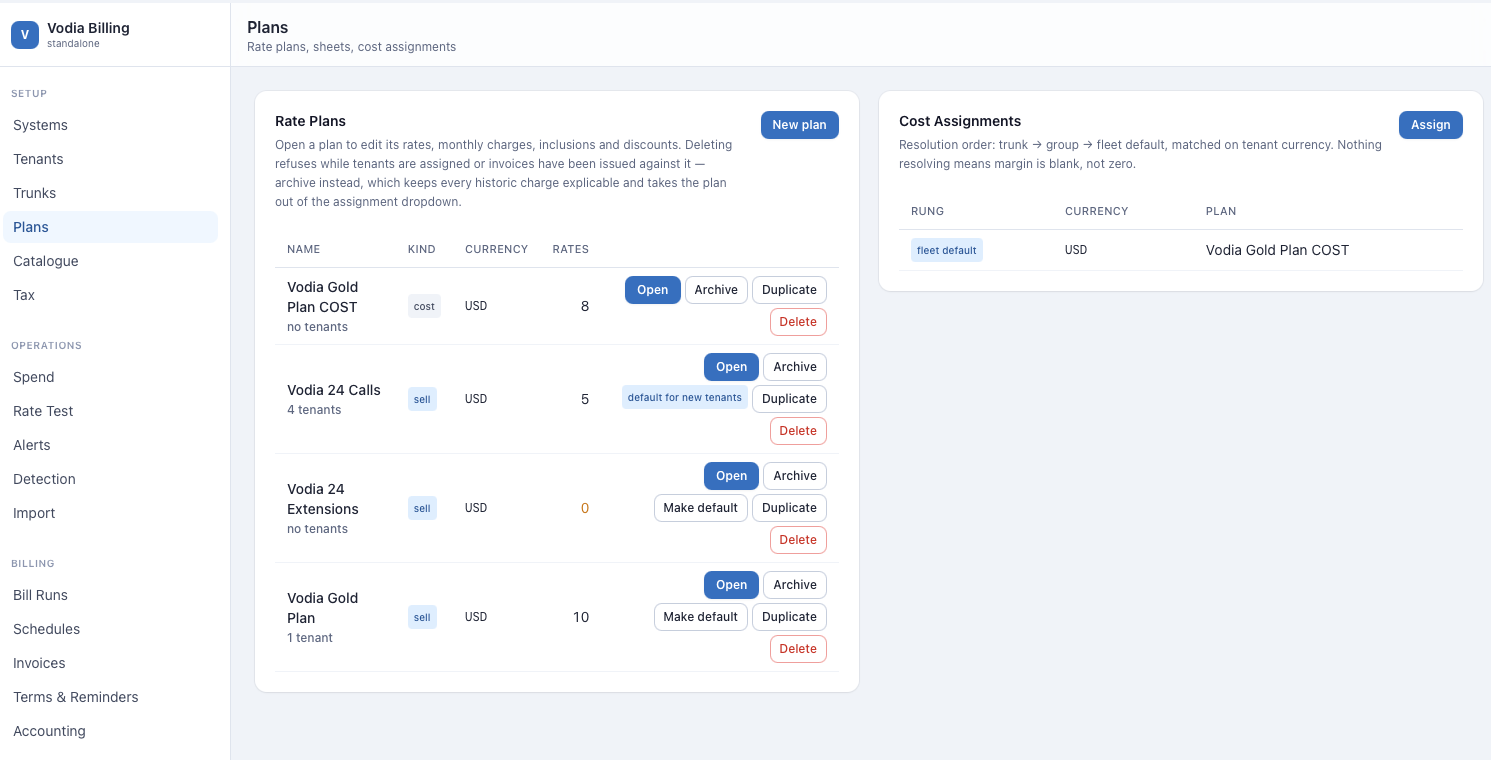
Task: Click the '1 tenant' label
Action: 310,638
